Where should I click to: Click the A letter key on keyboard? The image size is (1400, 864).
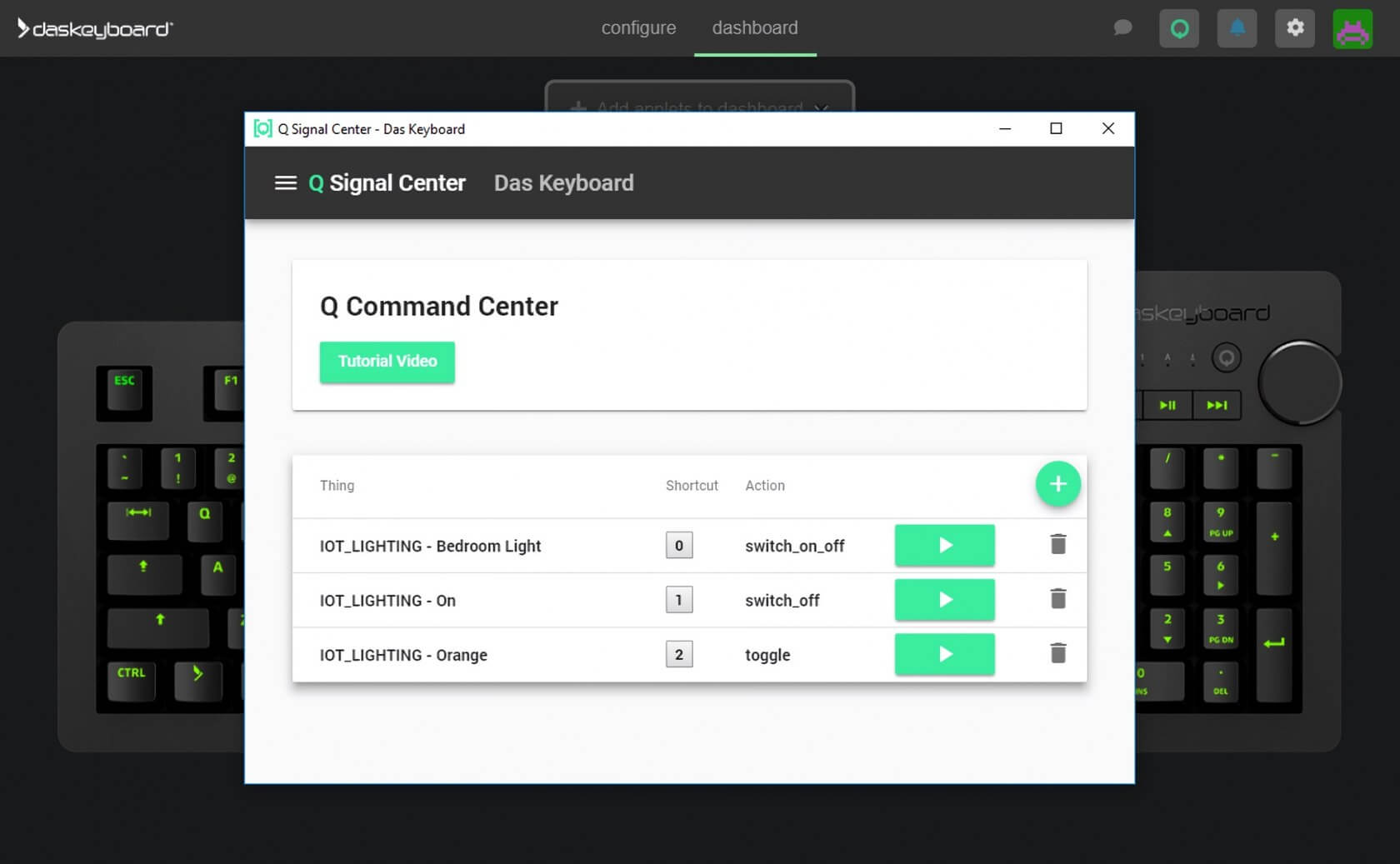pos(218,576)
